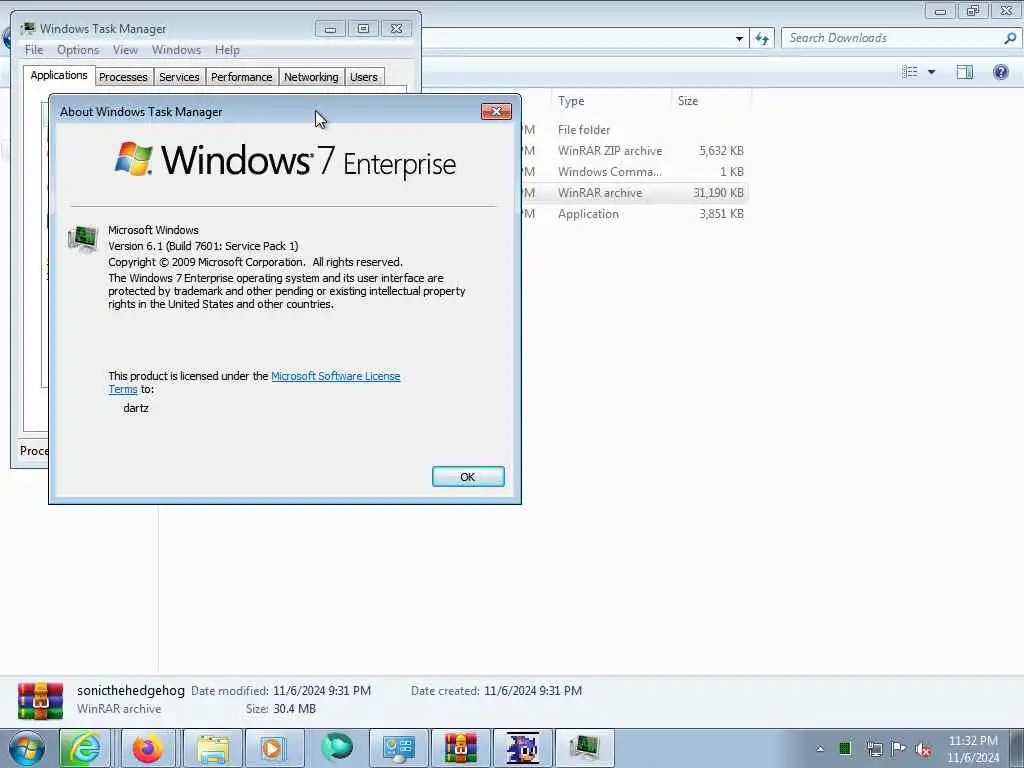Open the Help menu in Task Manager
The height and width of the screenshot is (768, 1024).
227,50
